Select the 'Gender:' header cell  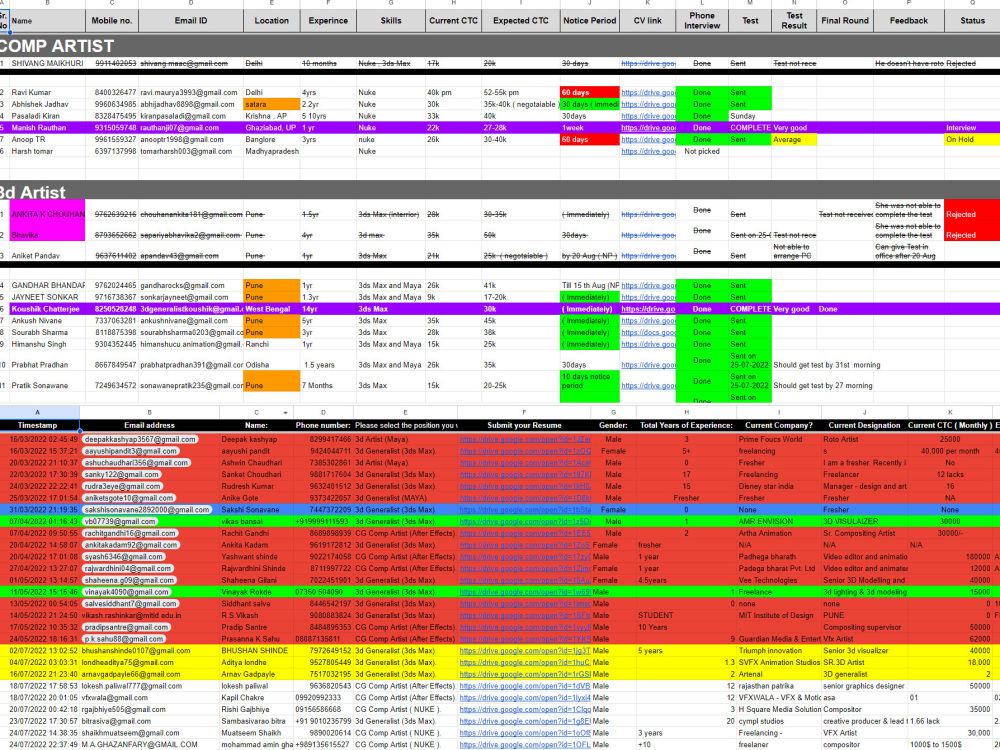(x=614, y=425)
